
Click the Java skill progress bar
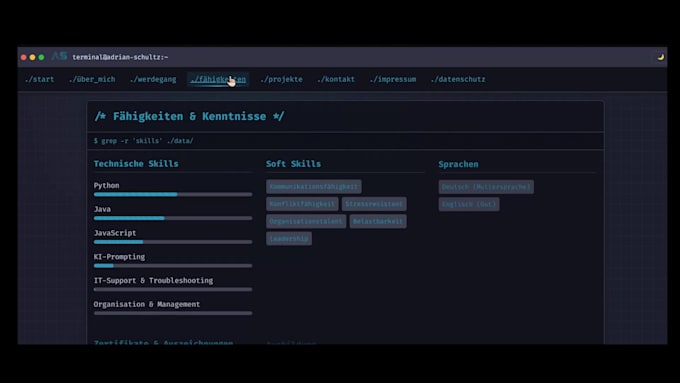click(x=173, y=218)
